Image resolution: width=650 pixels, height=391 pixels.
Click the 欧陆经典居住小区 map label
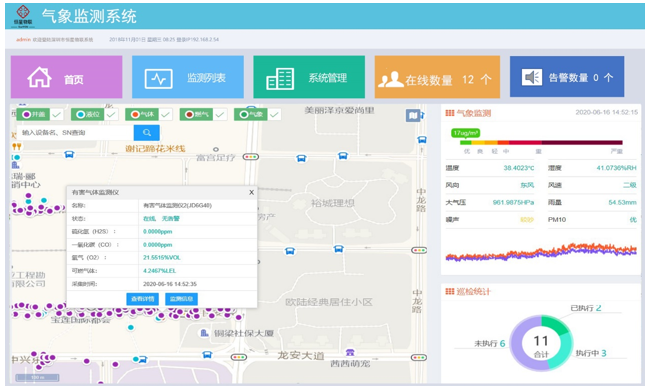[329, 302]
